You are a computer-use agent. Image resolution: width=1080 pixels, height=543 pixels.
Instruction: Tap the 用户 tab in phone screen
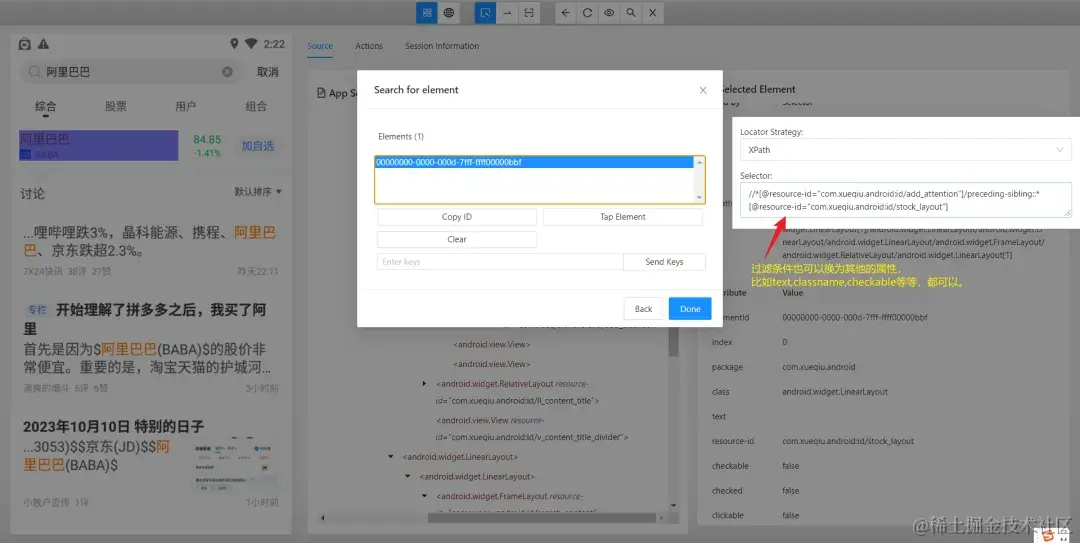pyautogui.click(x=186, y=106)
